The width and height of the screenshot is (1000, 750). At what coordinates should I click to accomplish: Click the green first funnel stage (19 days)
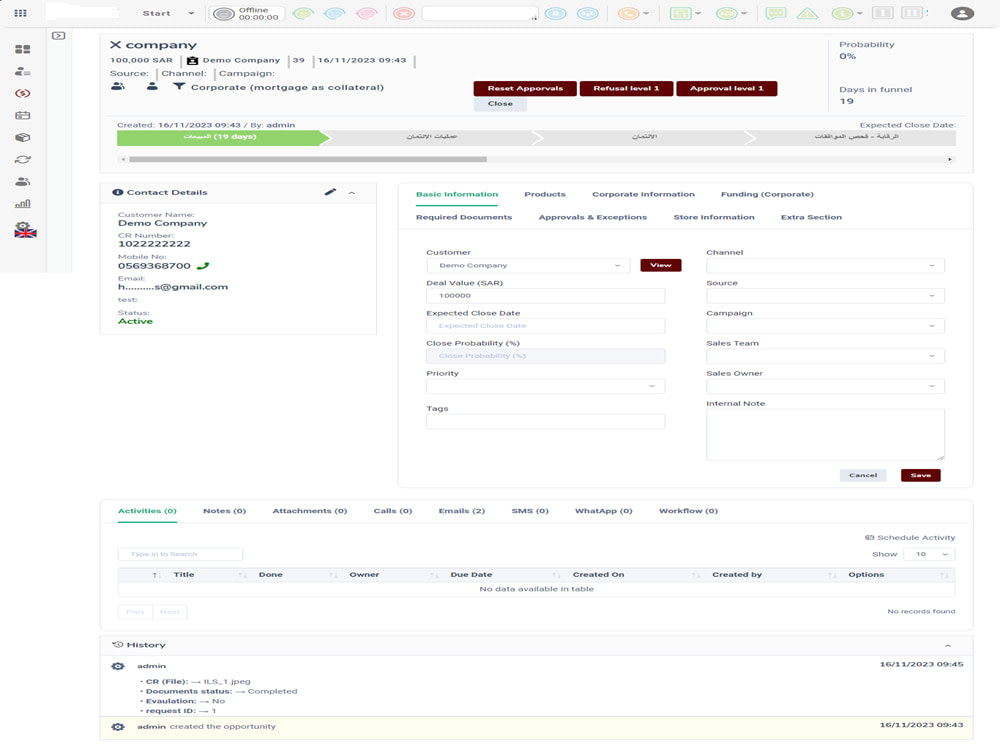(221, 137)
